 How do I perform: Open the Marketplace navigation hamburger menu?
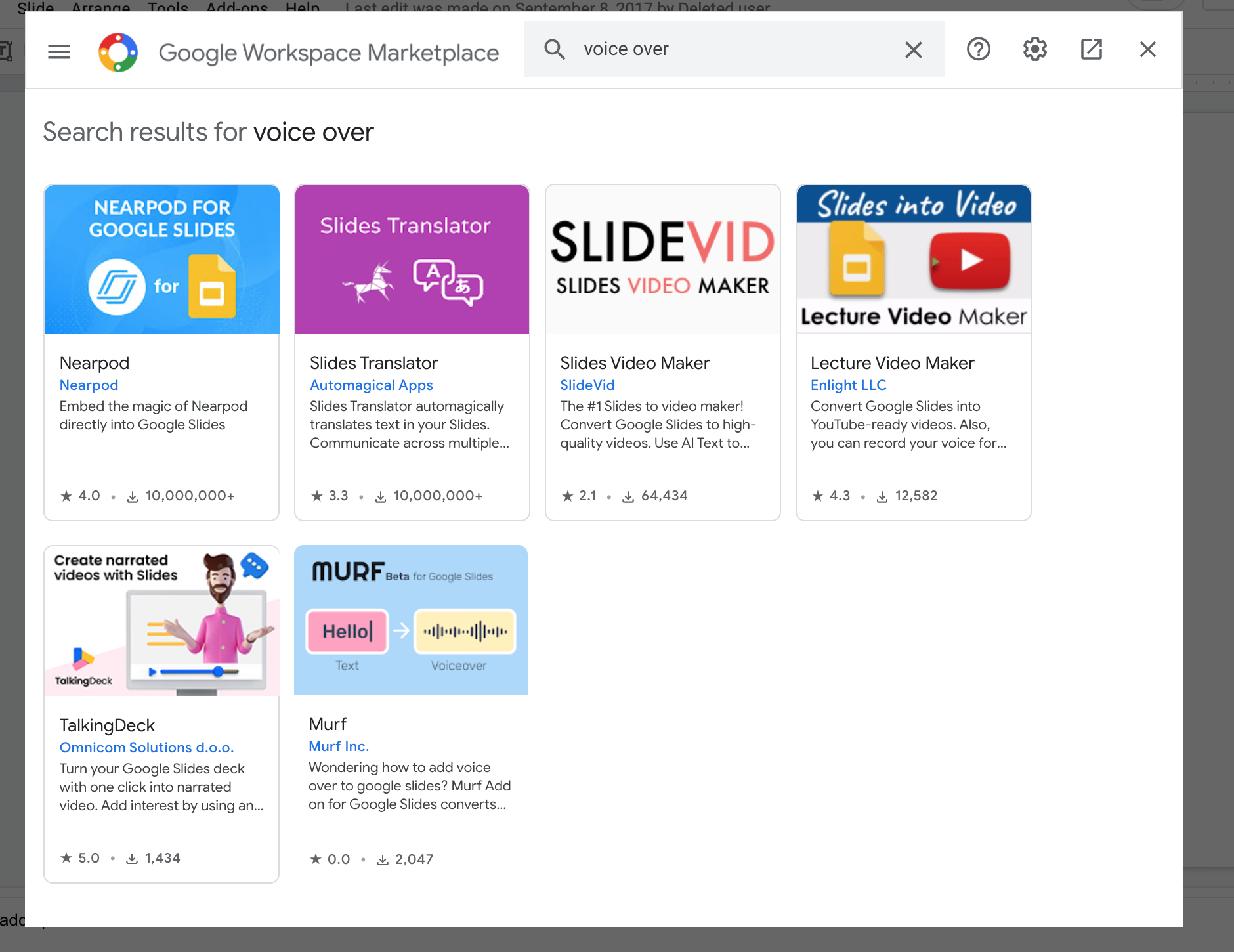pos(58,51)
